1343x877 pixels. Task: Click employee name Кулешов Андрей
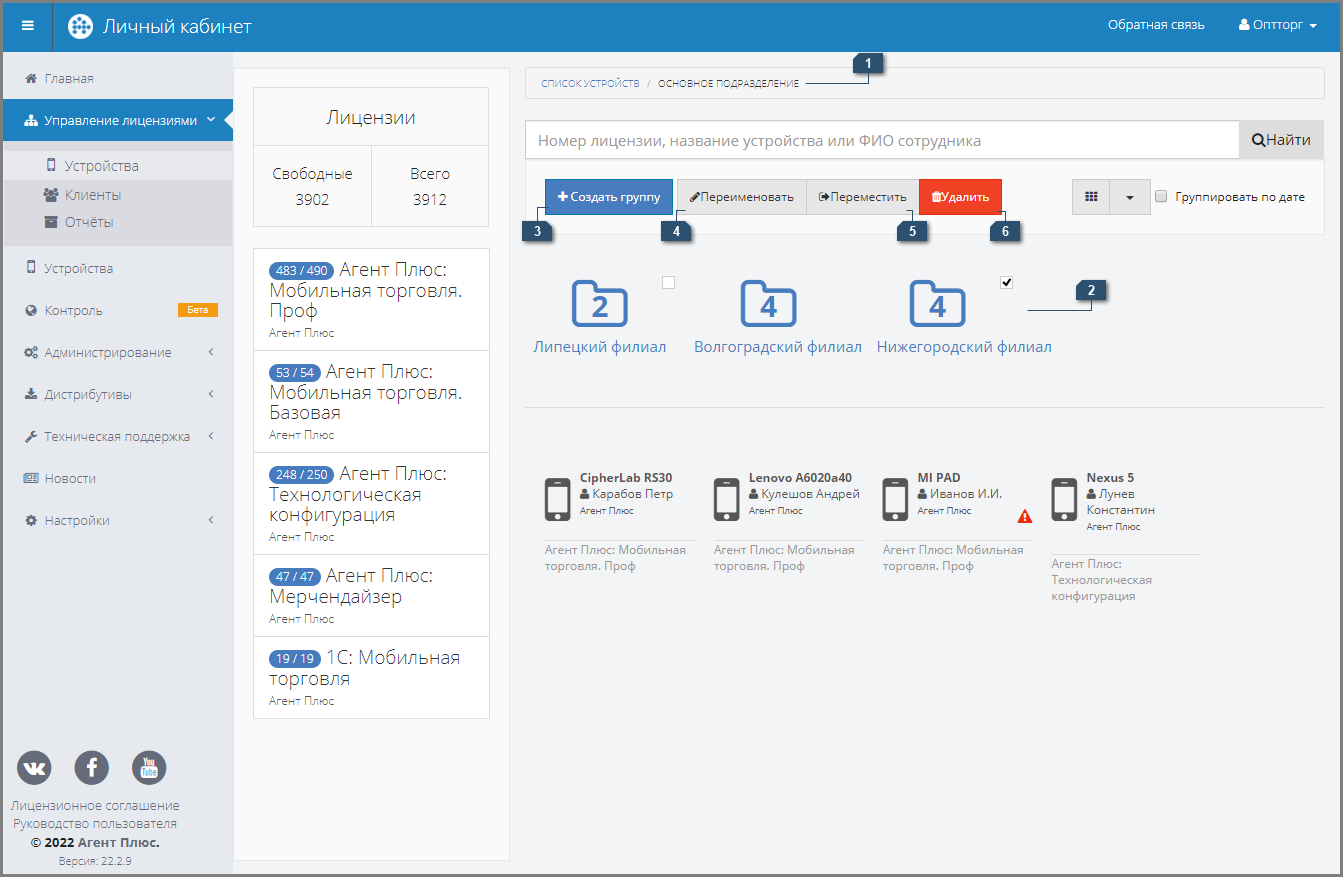tap(810, 494)
